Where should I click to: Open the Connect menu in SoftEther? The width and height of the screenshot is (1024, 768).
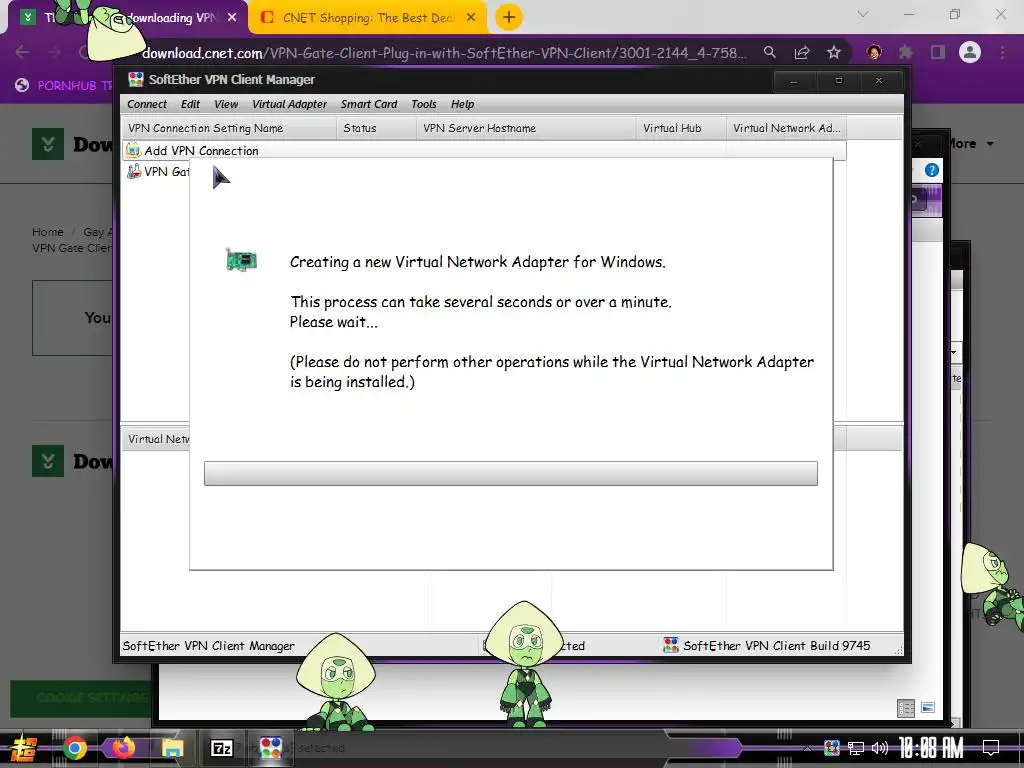tap(147, 104)
